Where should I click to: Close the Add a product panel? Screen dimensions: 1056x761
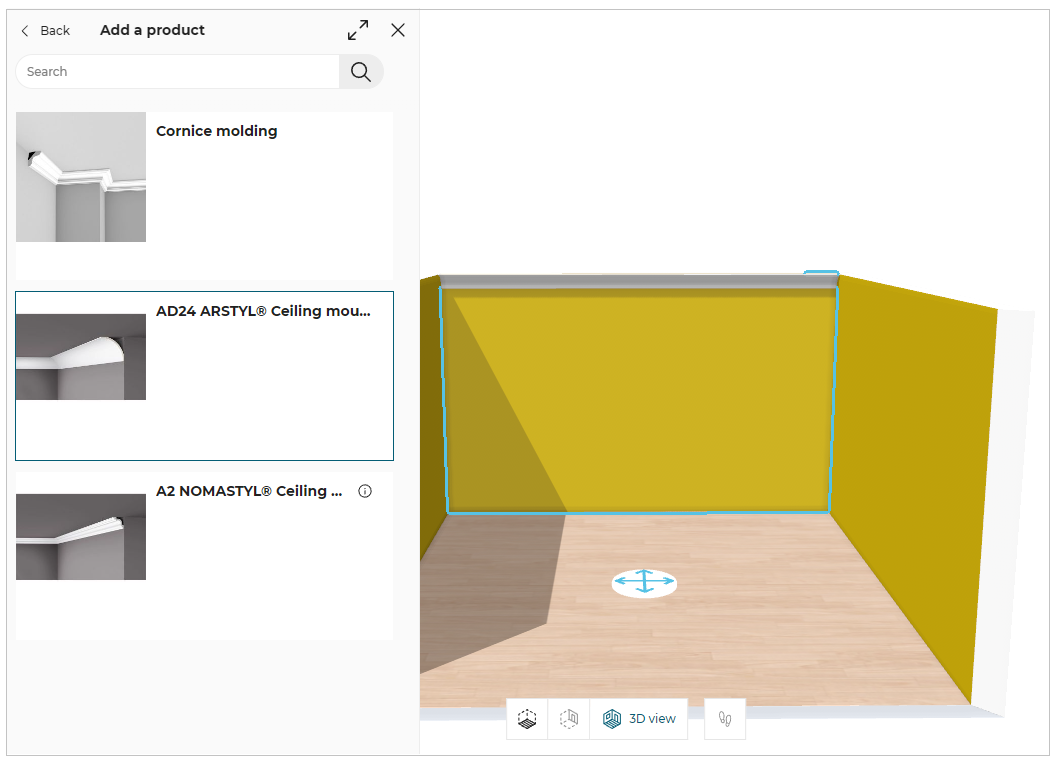pos(398,30)
